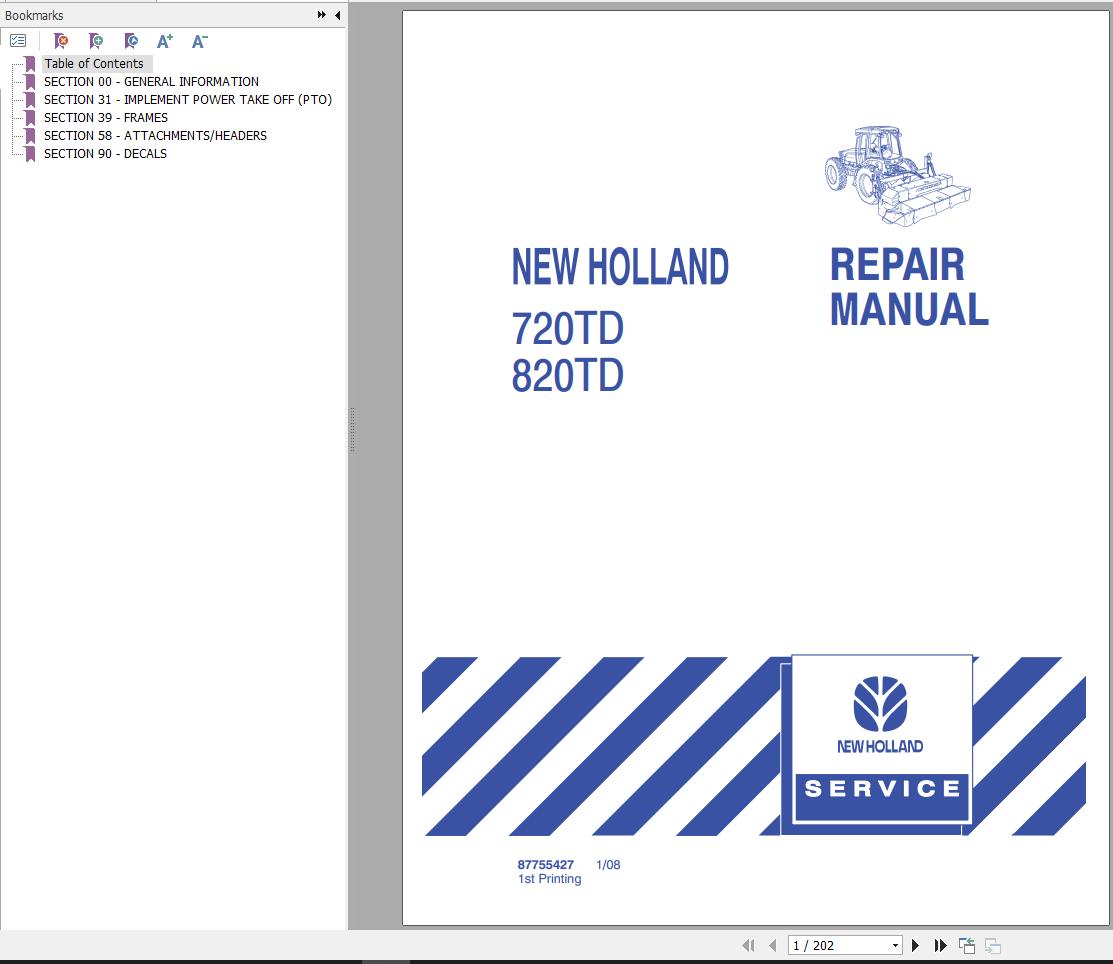Decrease bookmark text size with A- icon
The image size is (1113, 964).
pos(199,41)
